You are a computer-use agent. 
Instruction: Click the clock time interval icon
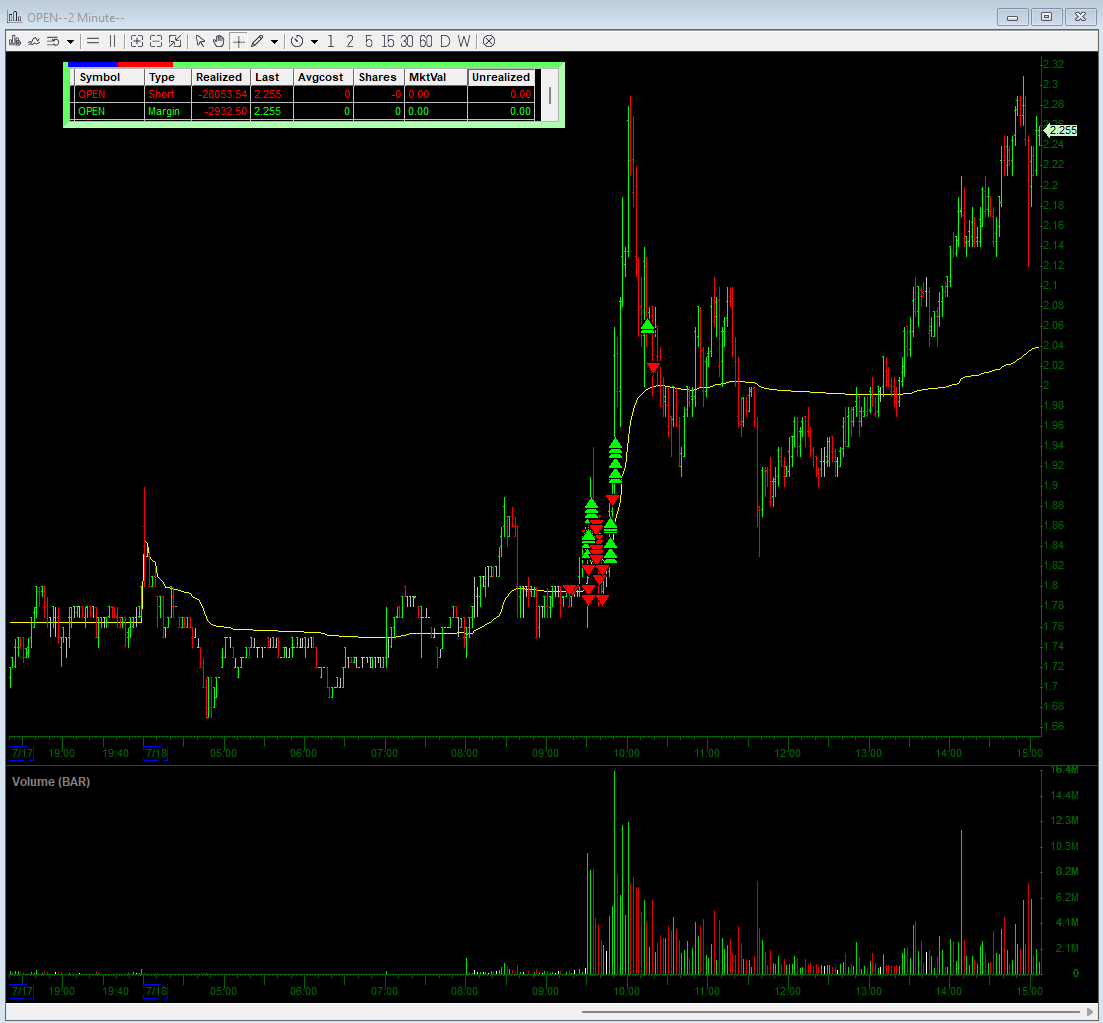tap(297, 42)
